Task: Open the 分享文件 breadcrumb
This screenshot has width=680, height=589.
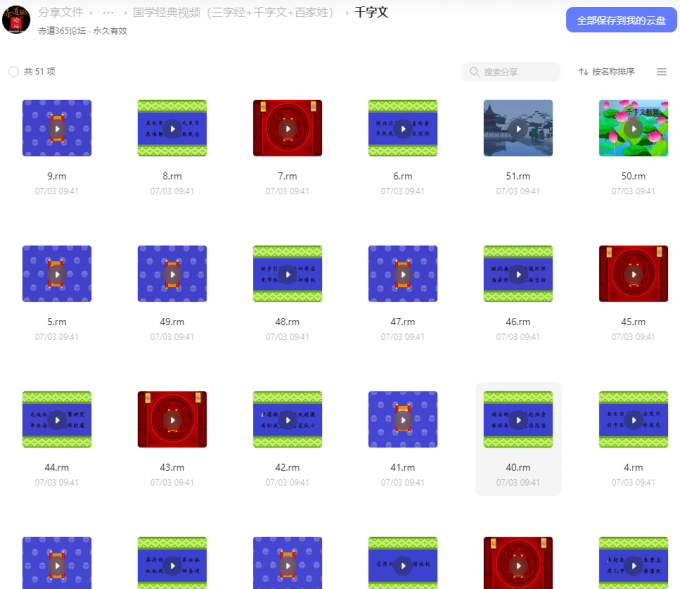Action: coord(61,12)
